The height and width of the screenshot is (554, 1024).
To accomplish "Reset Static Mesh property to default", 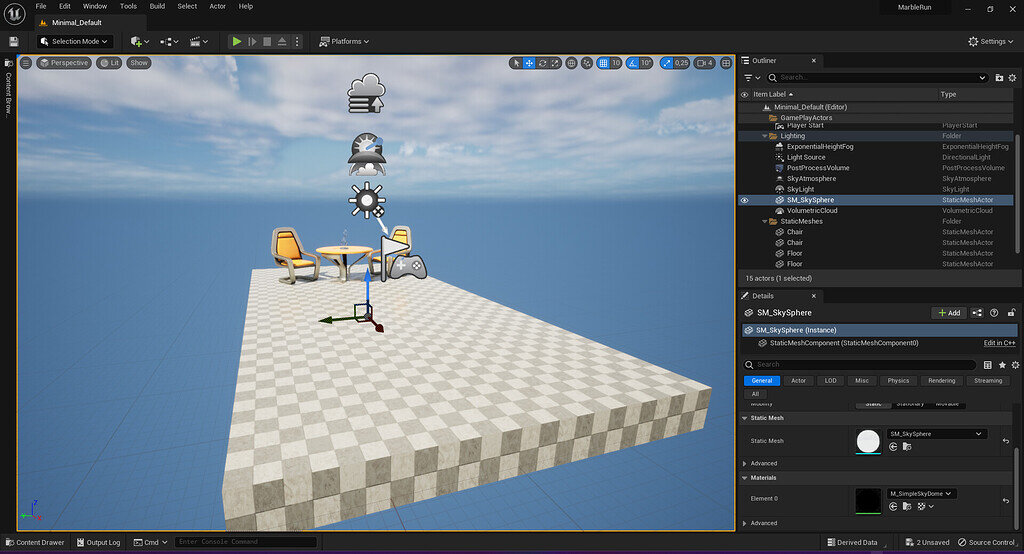I will (1005, 441).
